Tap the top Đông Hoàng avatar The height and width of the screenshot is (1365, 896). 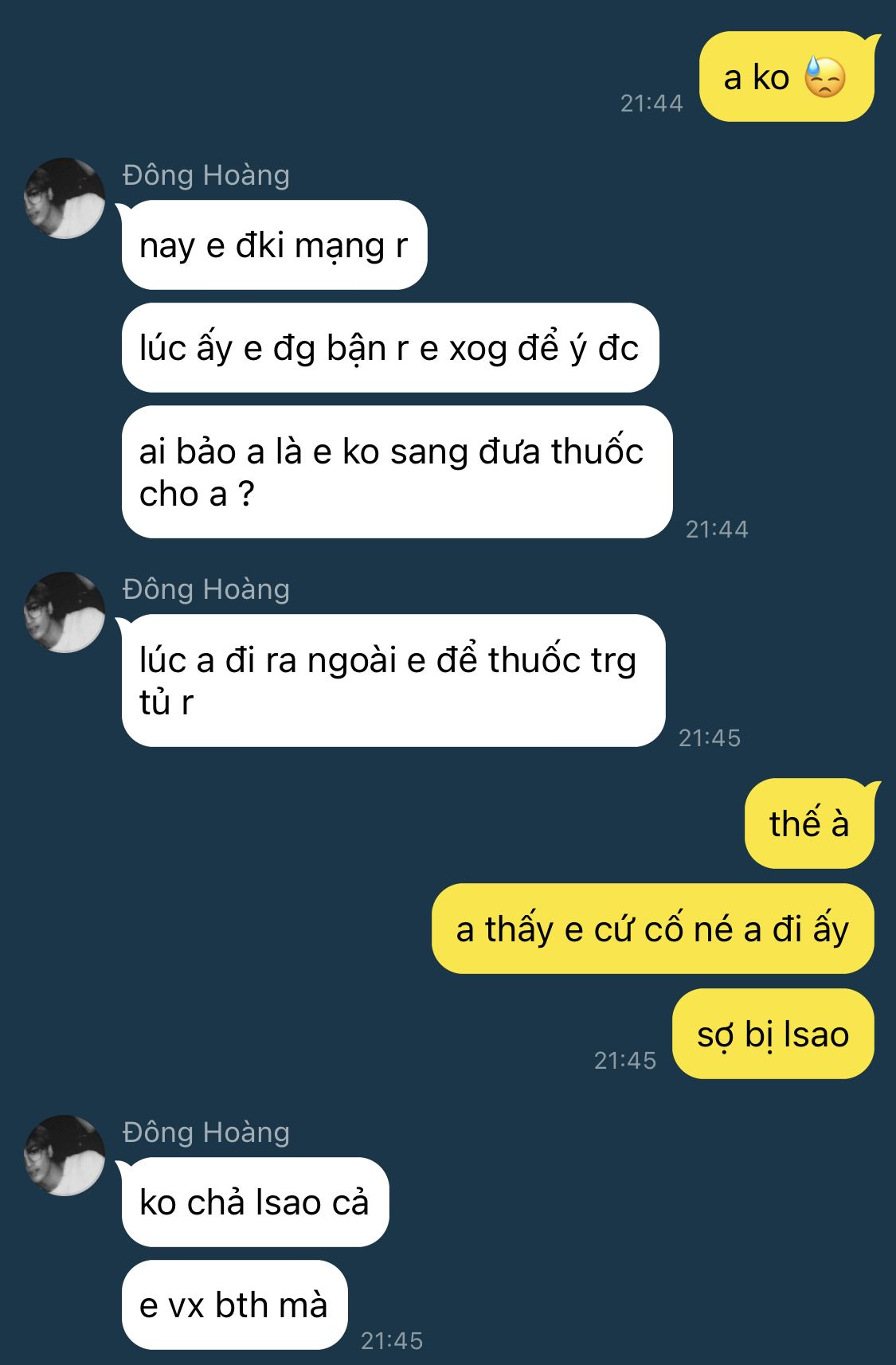click(x=65, y=198)
